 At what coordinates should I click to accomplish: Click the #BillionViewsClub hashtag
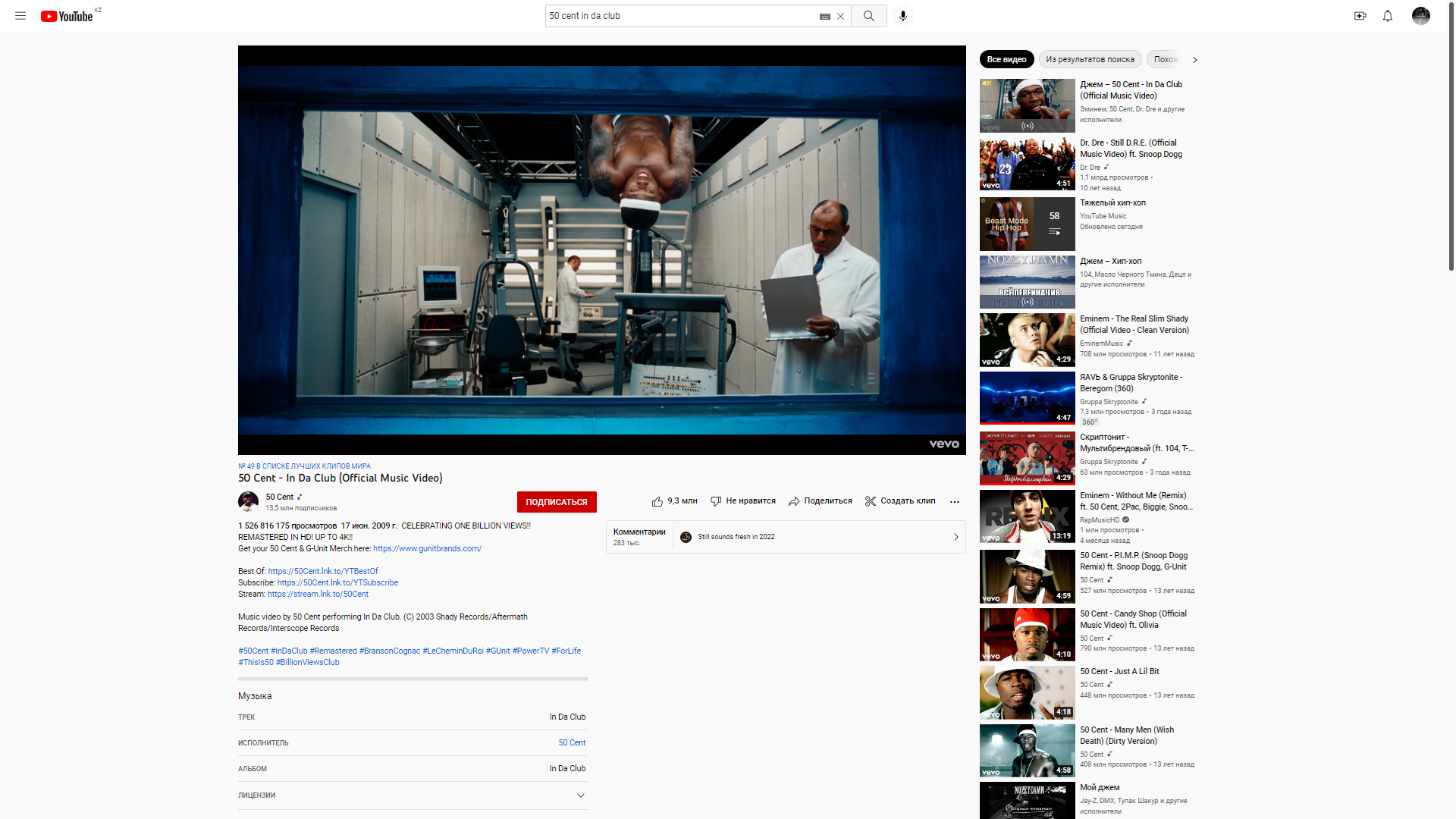click(307, 662)
